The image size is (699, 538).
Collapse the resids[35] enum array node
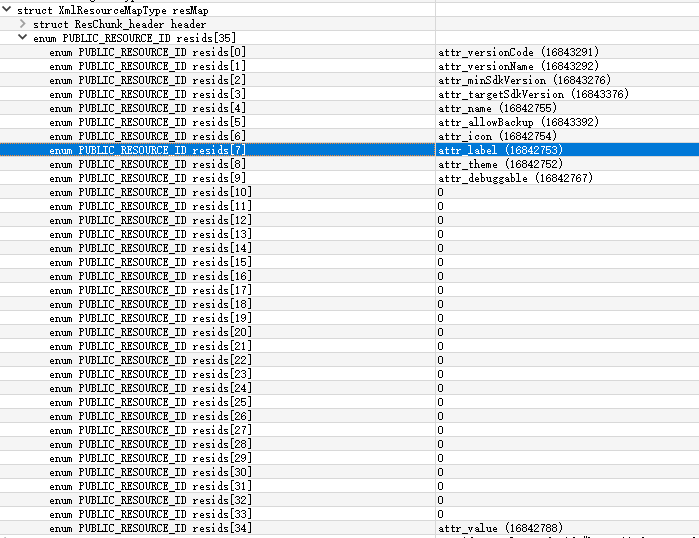23,37
